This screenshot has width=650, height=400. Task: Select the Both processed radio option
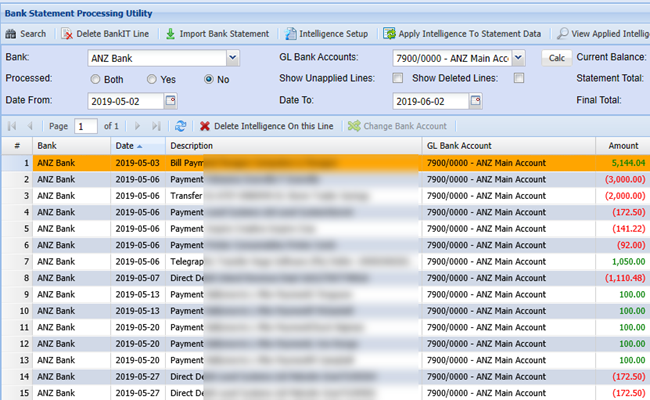coord(95,79)
